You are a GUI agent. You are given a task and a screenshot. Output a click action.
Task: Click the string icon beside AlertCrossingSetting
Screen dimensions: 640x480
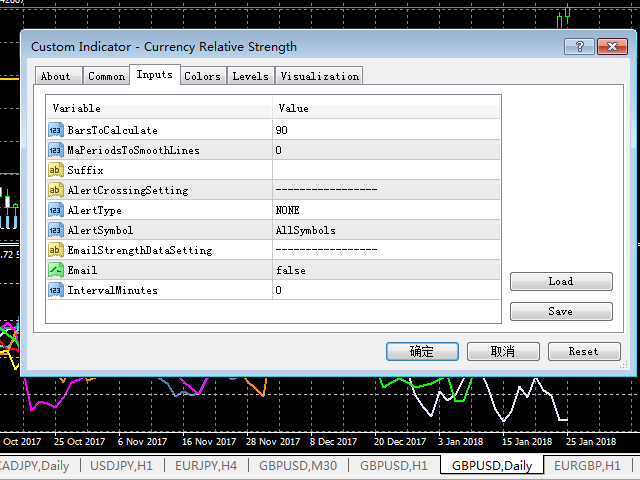56,190
